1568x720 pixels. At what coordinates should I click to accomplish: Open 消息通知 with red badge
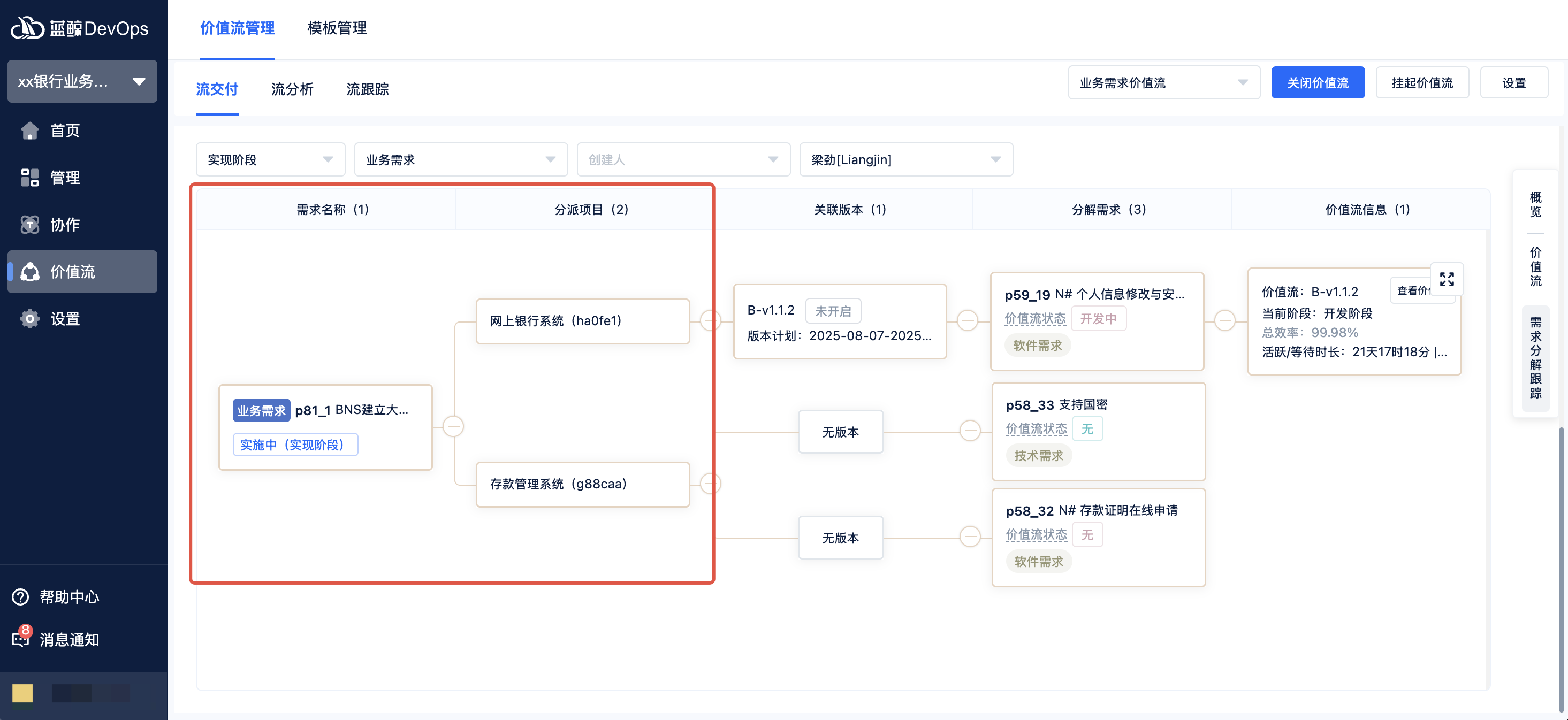(x=21, y=639)
